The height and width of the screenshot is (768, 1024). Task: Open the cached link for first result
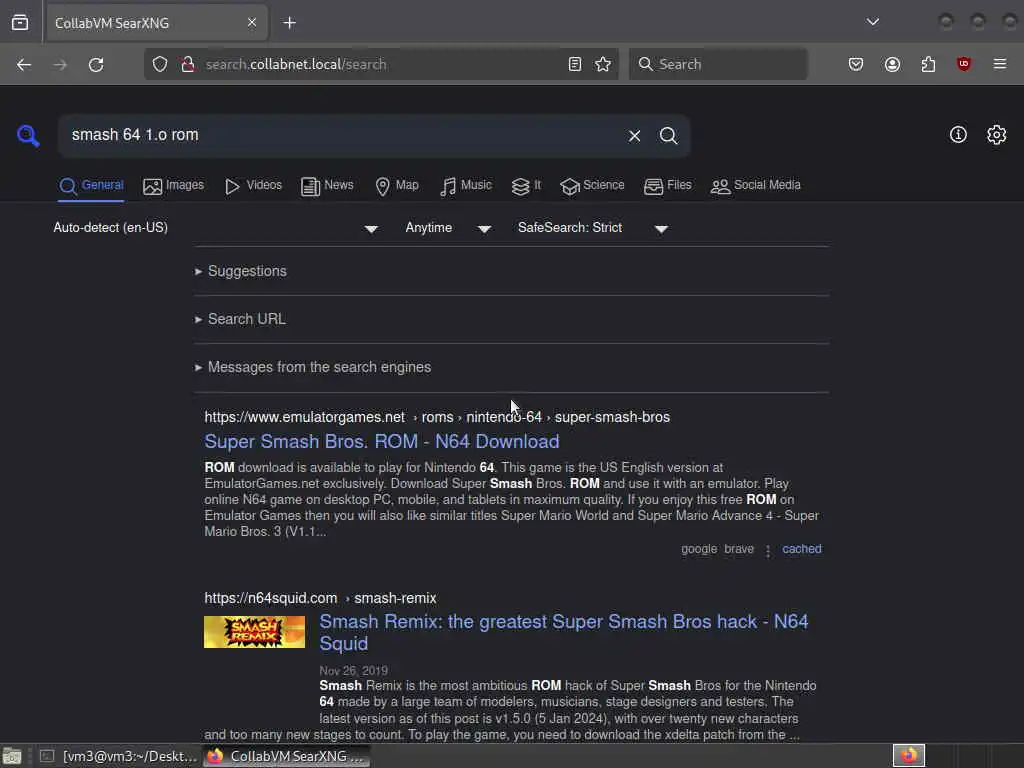pos(802,549)
